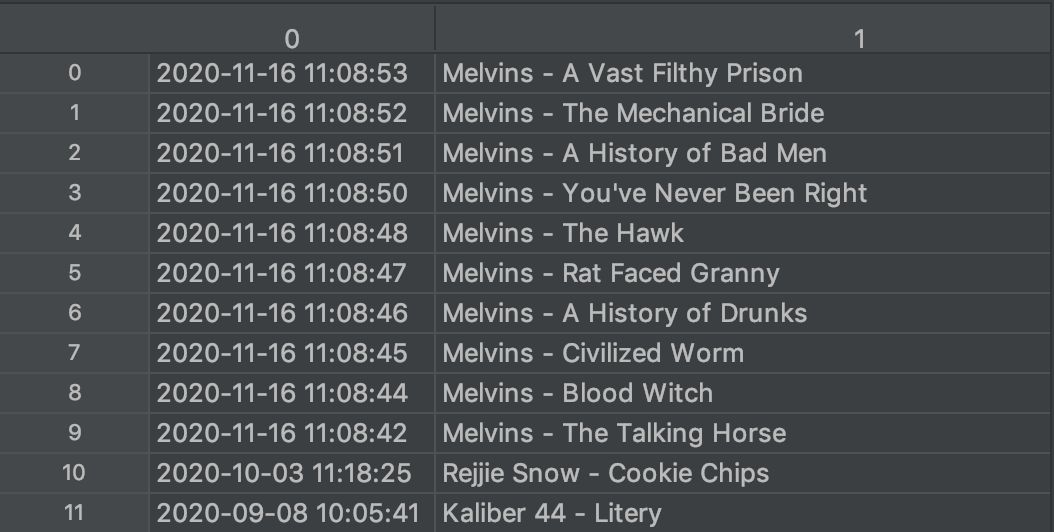1054x532 pixels.
Task: Click the timestamp cell 2020-11-16 11:08:53
Action: point(283,73)
